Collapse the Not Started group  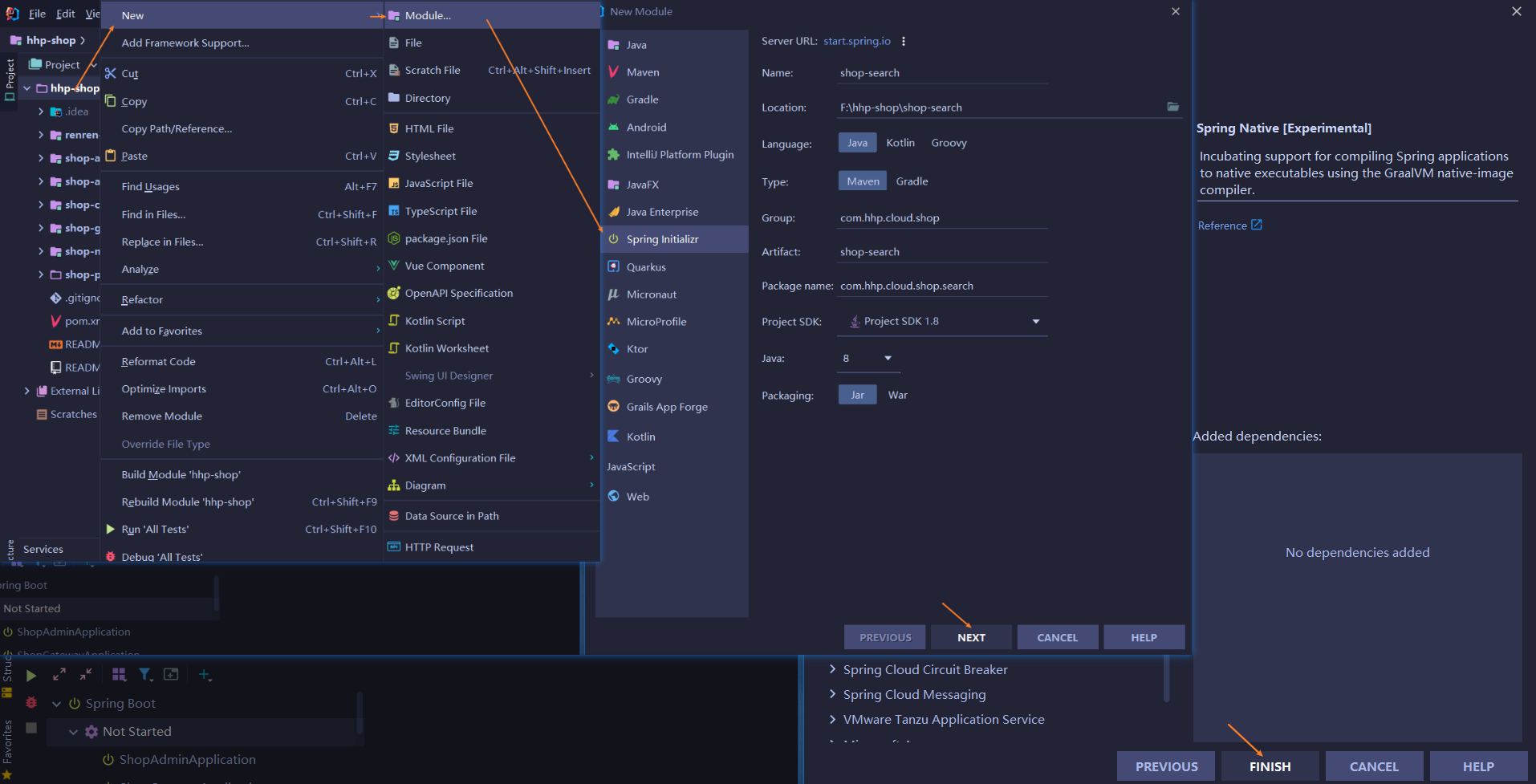[x=73, y=732]
